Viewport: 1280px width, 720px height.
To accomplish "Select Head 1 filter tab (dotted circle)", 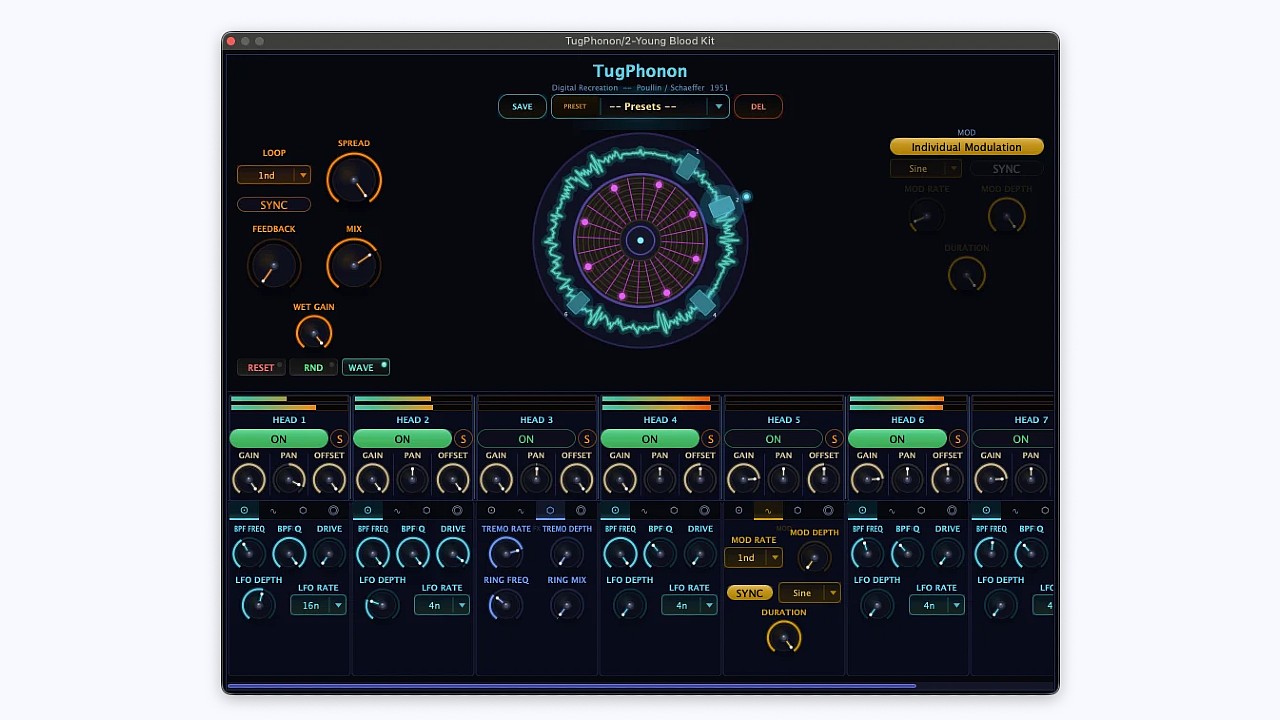I will click(x=244, y=511).
